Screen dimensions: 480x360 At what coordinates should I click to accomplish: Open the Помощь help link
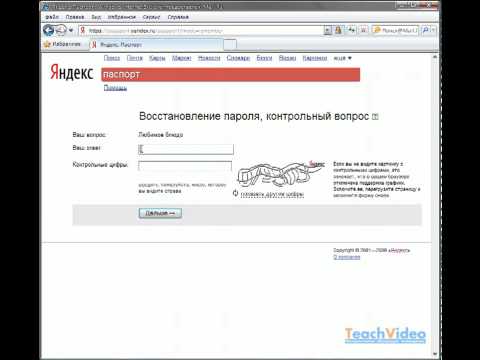coord(115,88)
